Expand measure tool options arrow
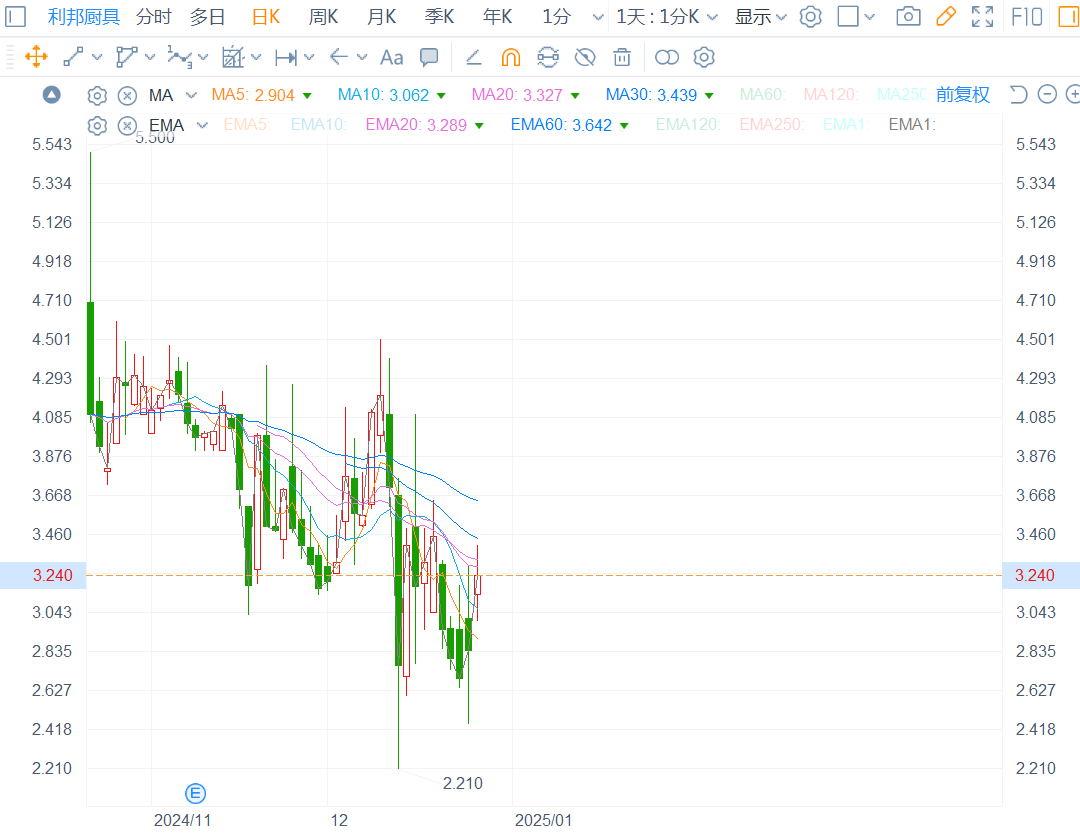This screenshot has height=834, width=1080. [309, 57]
